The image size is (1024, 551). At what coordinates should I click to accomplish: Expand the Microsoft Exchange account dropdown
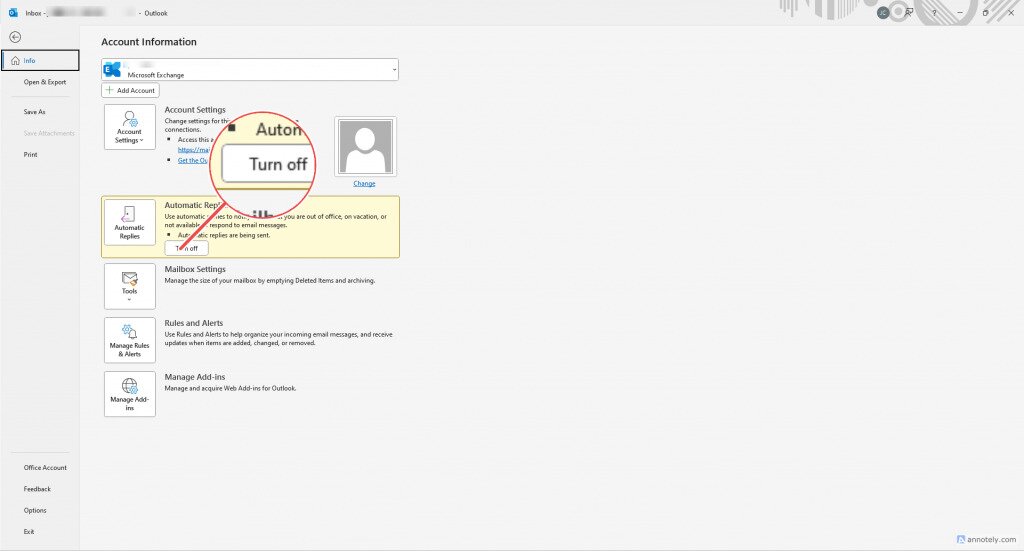pyautogui.click(x=394, y=70)
